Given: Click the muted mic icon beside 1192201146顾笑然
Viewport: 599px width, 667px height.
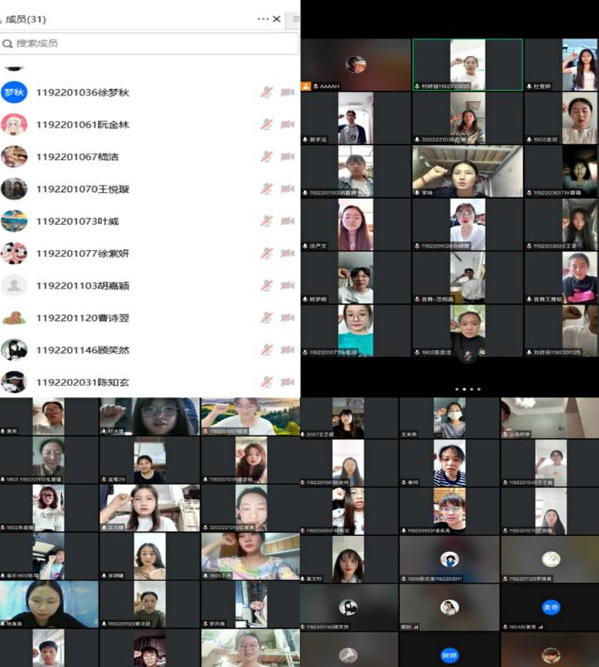Looking at the screenshot, I should tap(266, 350).
